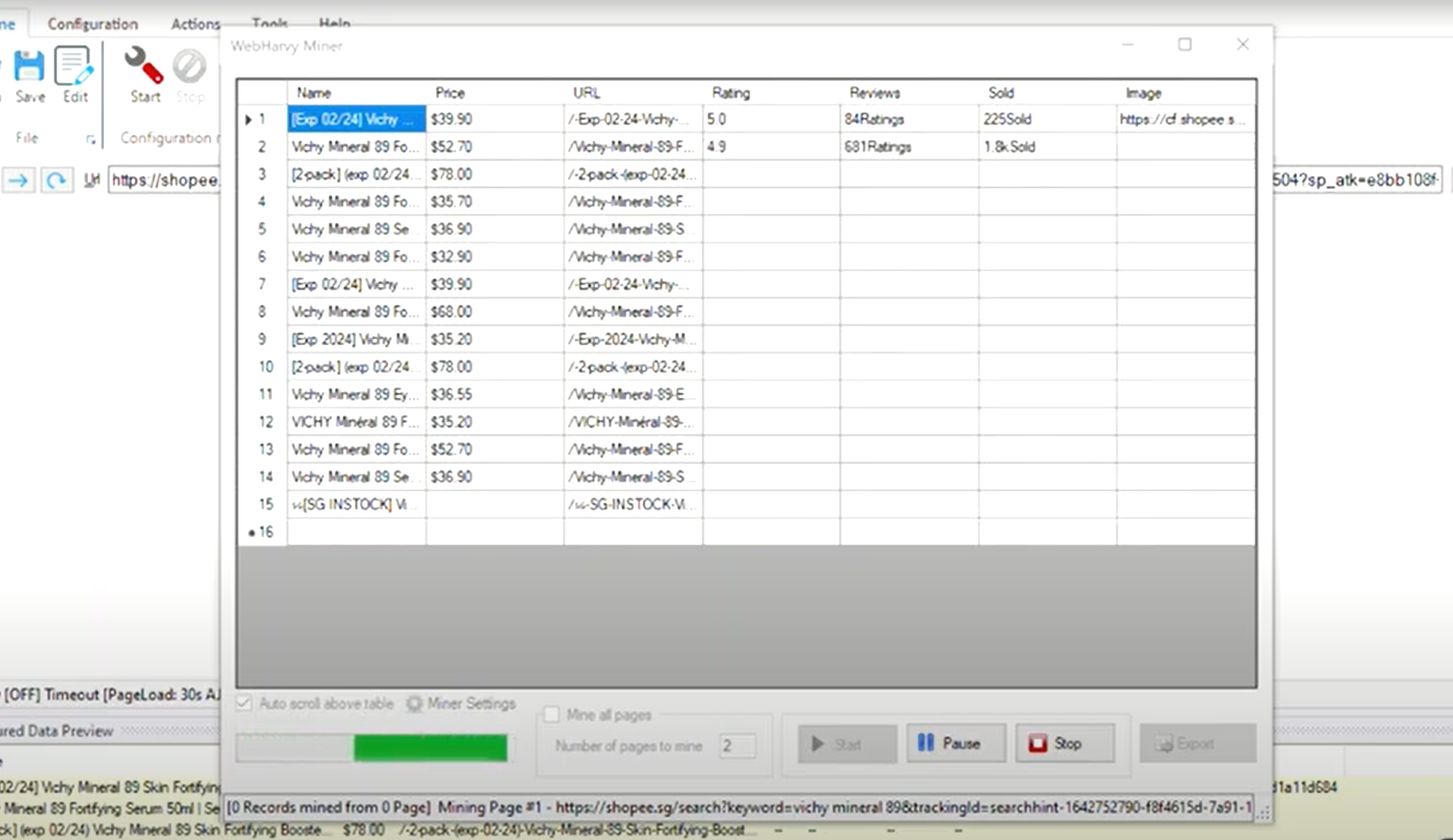
Task: Click the Edit configuration icon
Action: click(x=74, y=69)
